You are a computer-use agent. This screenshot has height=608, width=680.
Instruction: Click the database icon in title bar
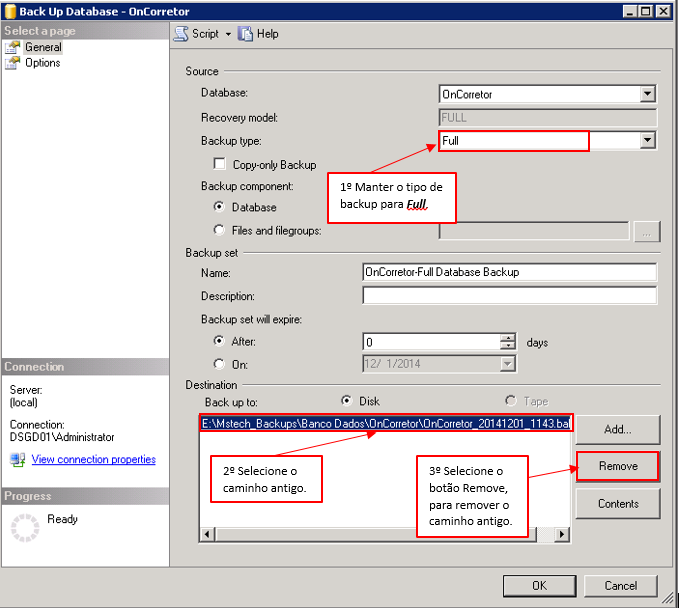[x=10, y=11]
